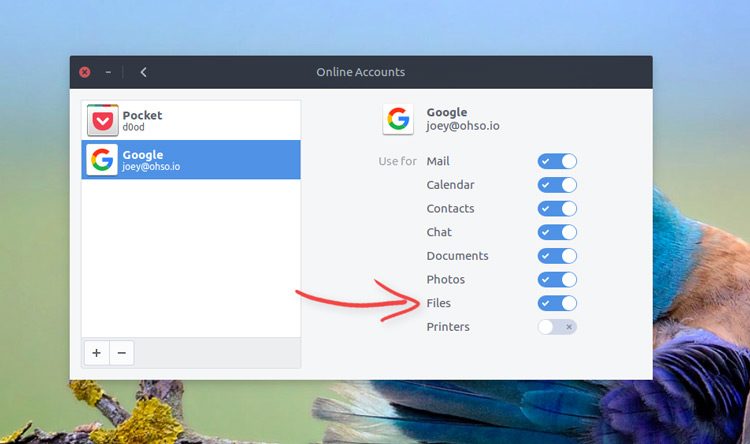Click the 'Calendar' label text

point(450,185)
